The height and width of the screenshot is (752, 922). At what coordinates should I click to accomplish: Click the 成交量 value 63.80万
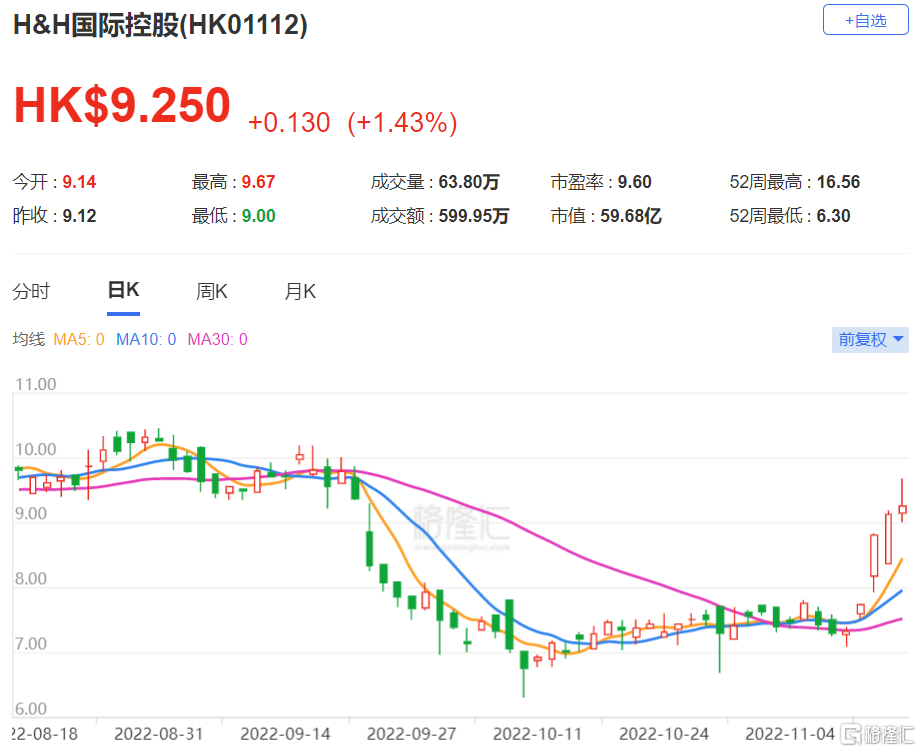tap(469, 182)
